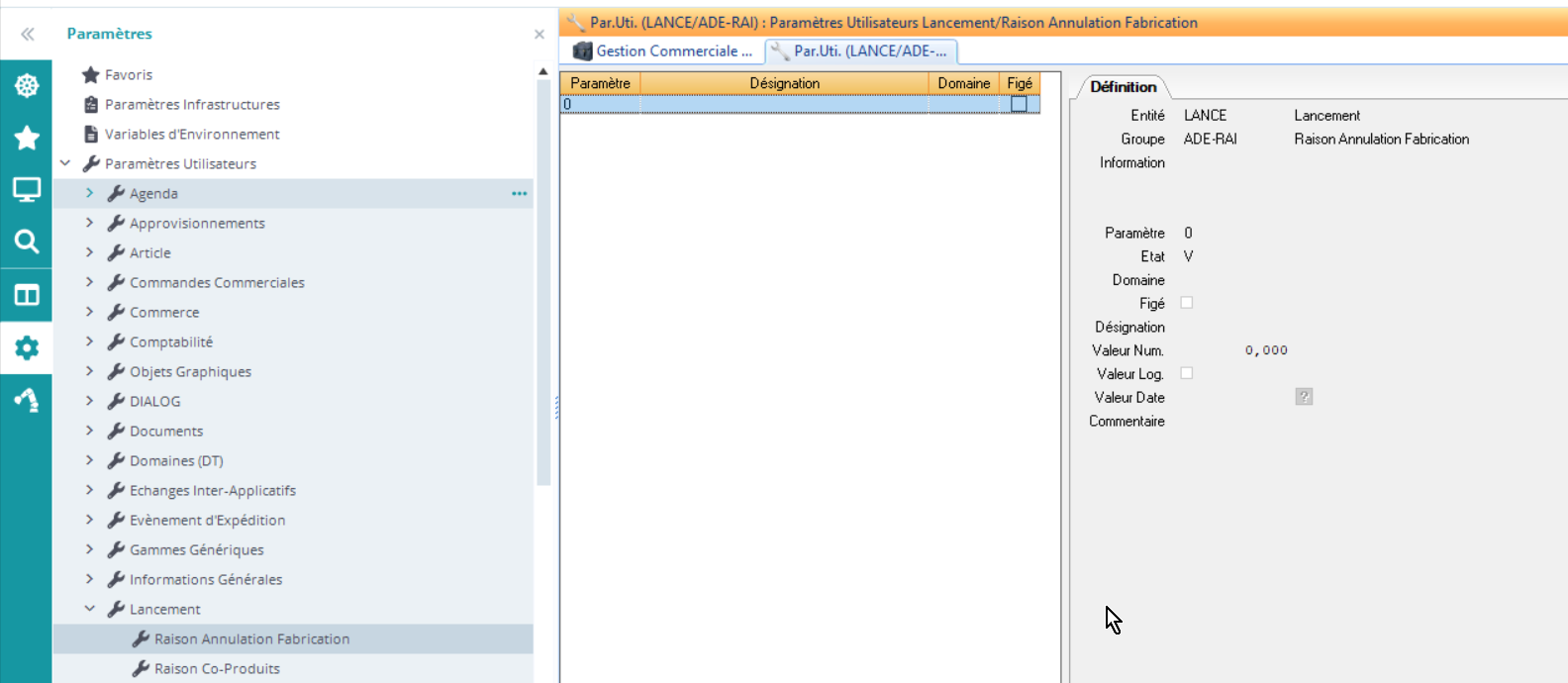1568x683 pixels.
Task: Click the collapse sidebar double-chevron icon
Action: coord(27,35)
